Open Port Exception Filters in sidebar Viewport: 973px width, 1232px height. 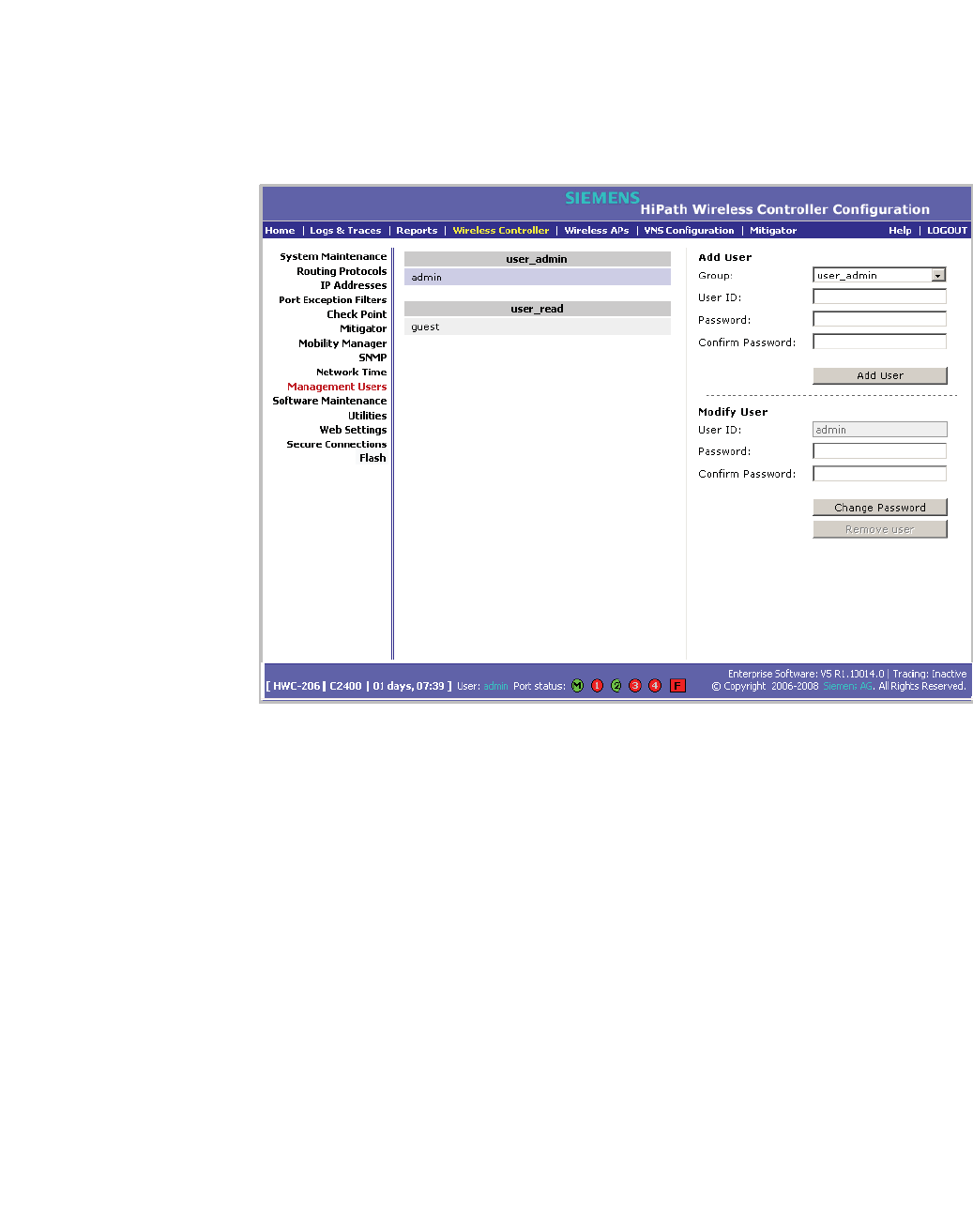click(332, 300)
